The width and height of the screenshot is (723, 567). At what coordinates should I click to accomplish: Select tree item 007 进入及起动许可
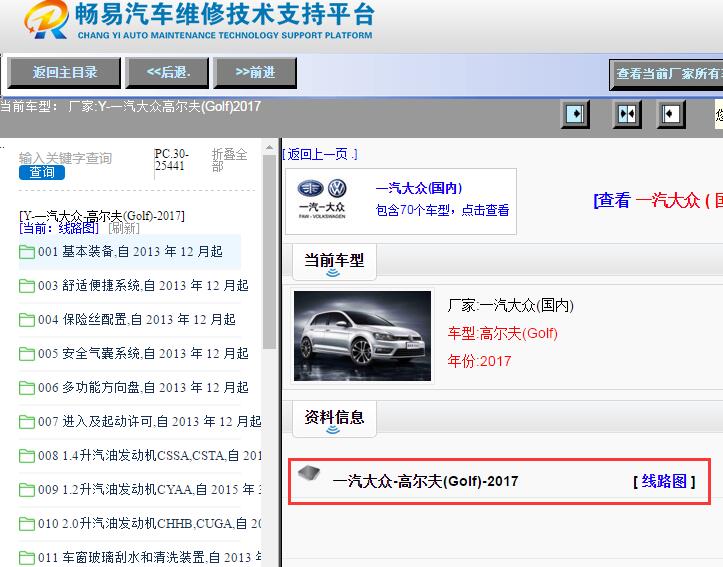point(149,422)
